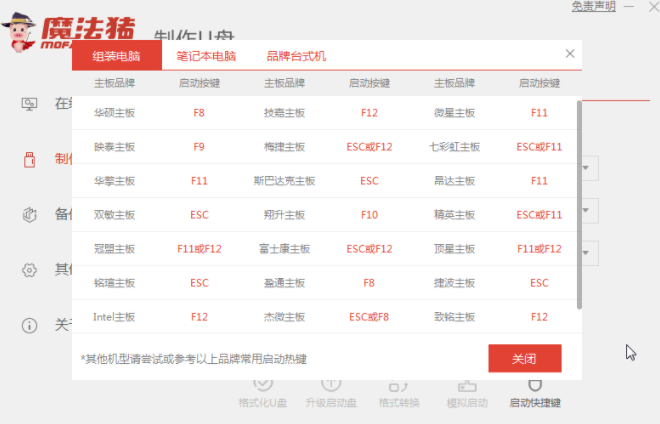Viewport: 660px width, 424px height.
Task: Select the USB drive creation sidebar icon
Action: (30, 159)
